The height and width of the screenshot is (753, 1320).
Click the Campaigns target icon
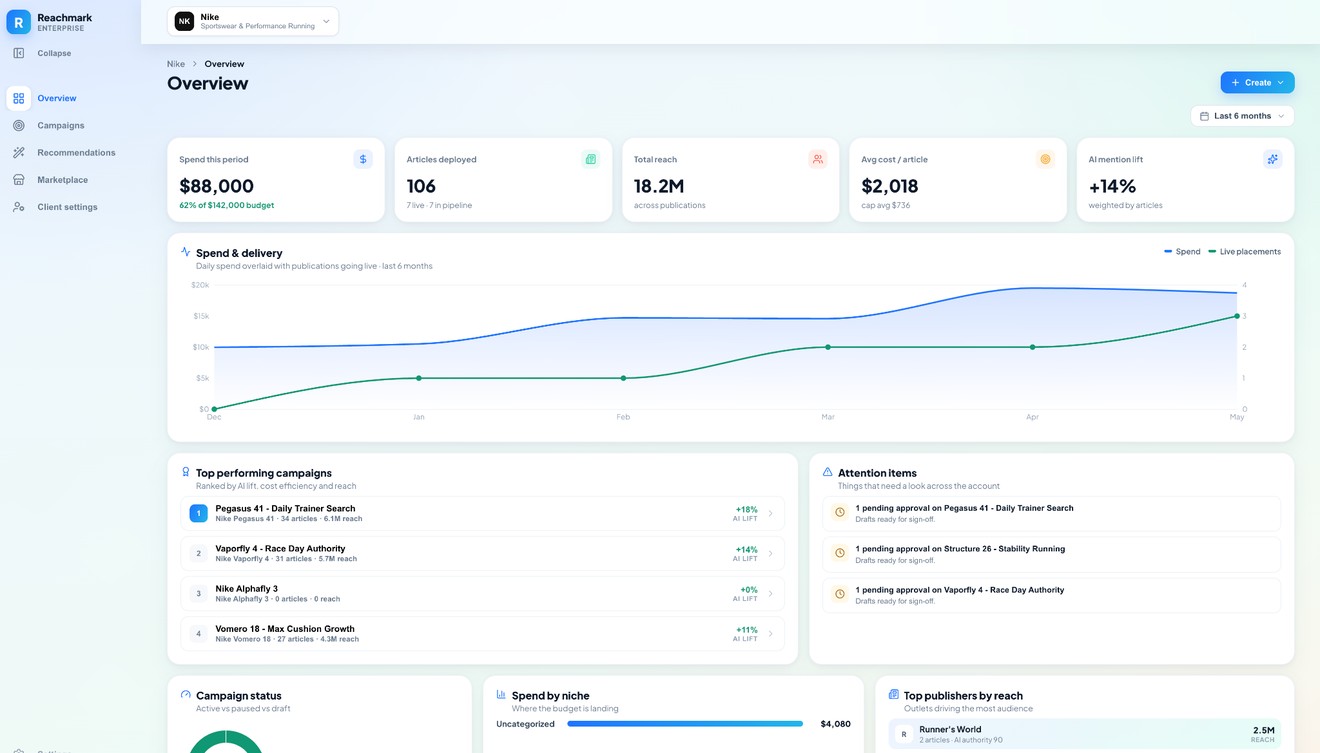click(18, 125)
